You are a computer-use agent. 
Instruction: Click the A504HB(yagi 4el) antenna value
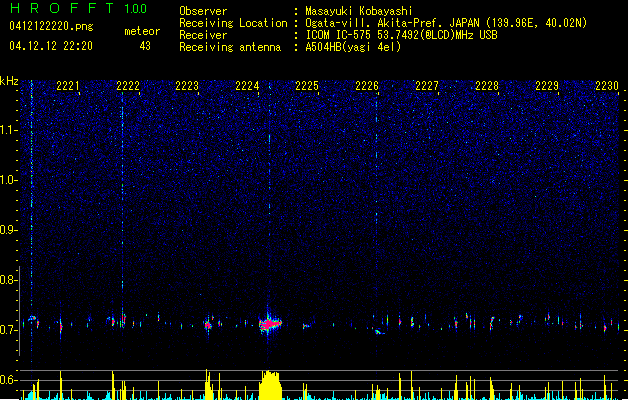click(353, 47)
